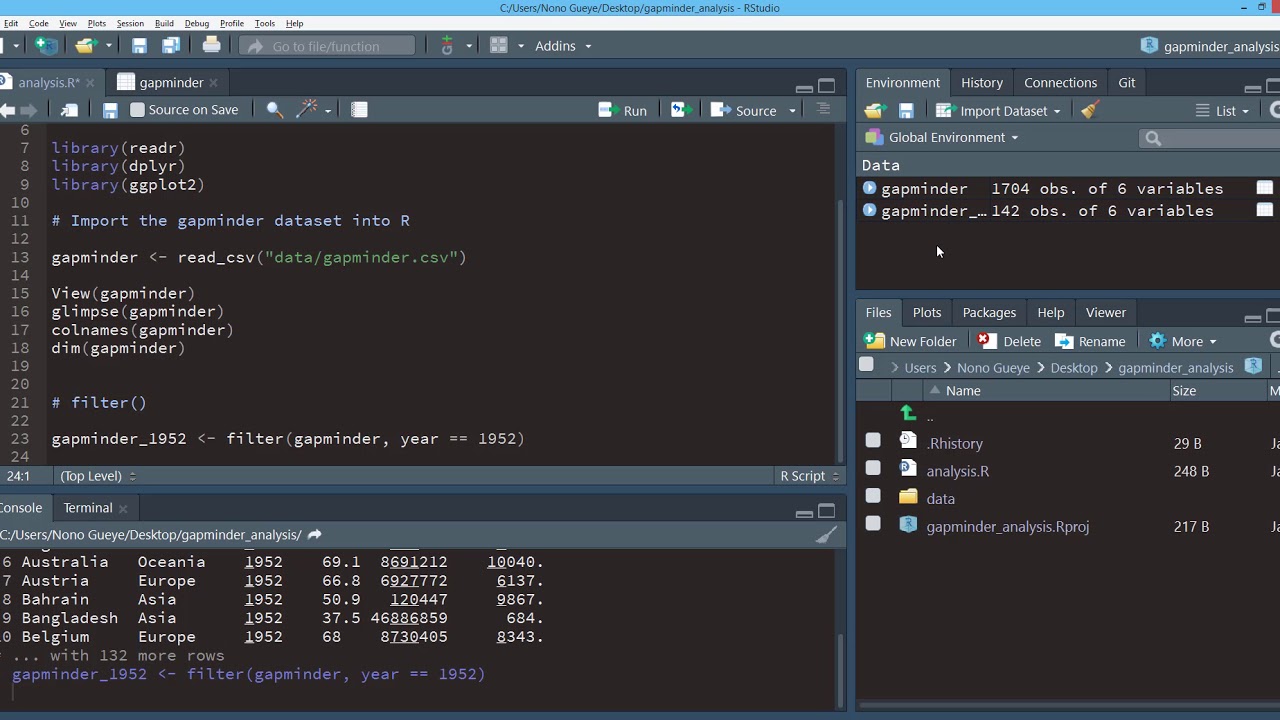Image resolution: width=1280 pixels, height=720 pixels.
Task: Click the save all documents icon
Action: pos(171,45)
